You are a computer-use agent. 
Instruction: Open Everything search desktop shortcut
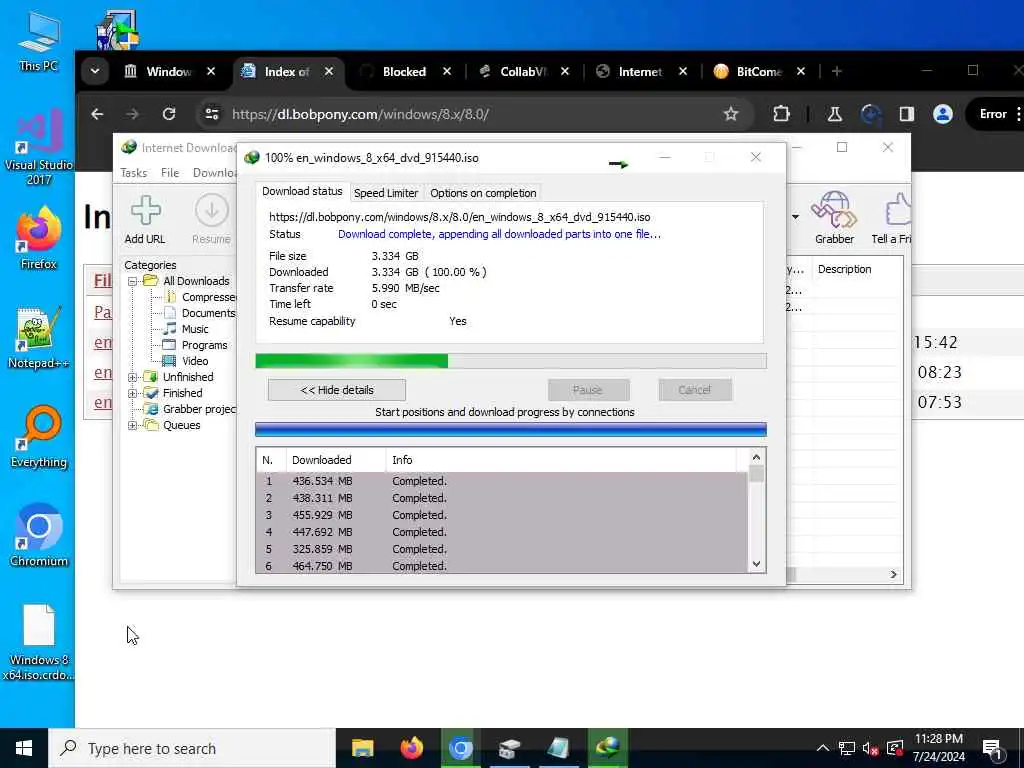pos(39,438)
